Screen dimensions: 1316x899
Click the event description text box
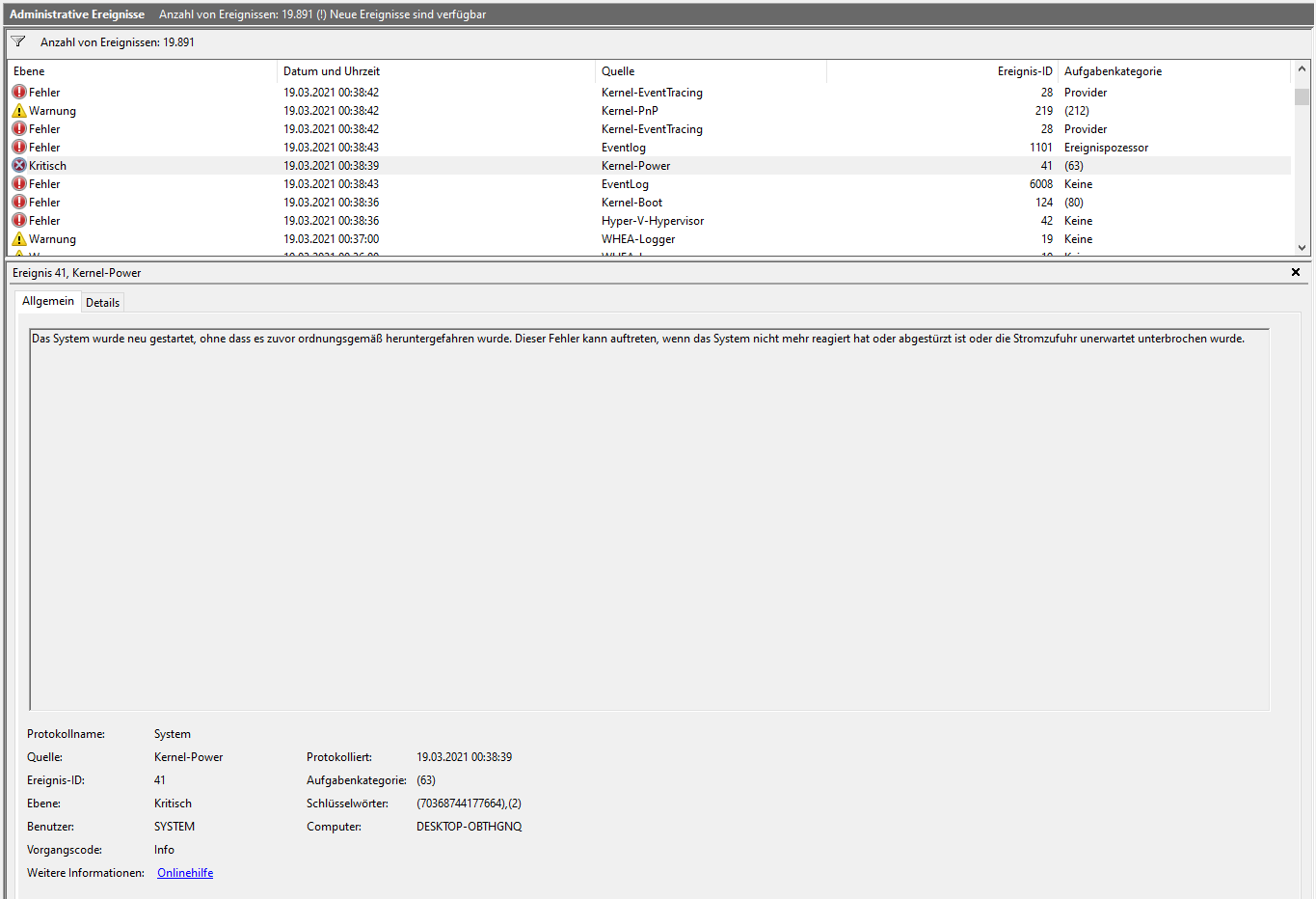point(650,520)
